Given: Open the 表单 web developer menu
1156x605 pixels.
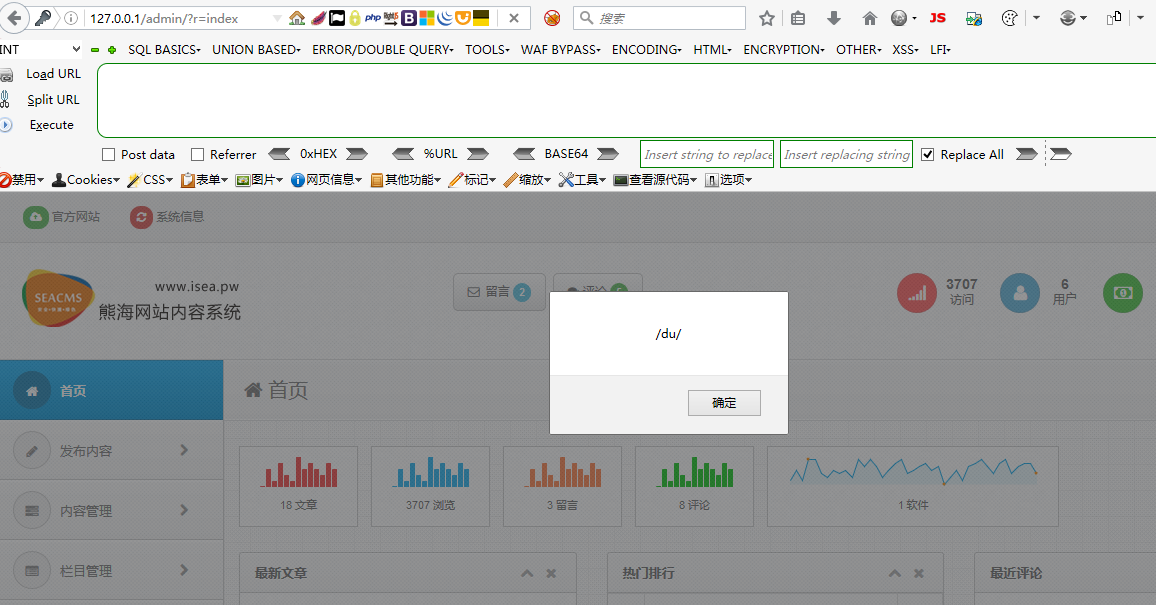Looking at the screenshot, I should tap(204, 180).
